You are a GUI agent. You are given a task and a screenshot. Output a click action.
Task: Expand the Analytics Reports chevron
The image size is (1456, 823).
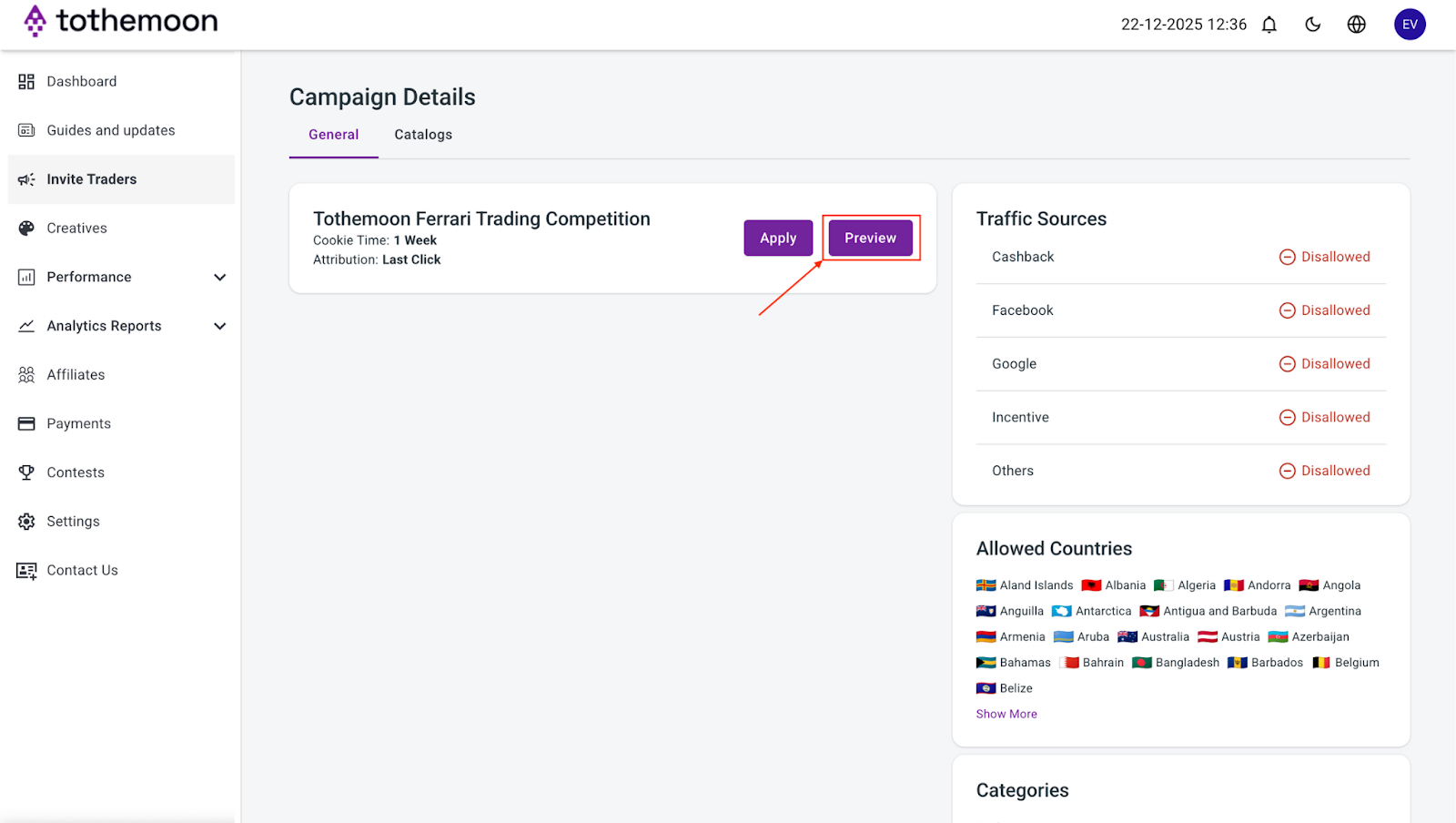click(219, 326)
